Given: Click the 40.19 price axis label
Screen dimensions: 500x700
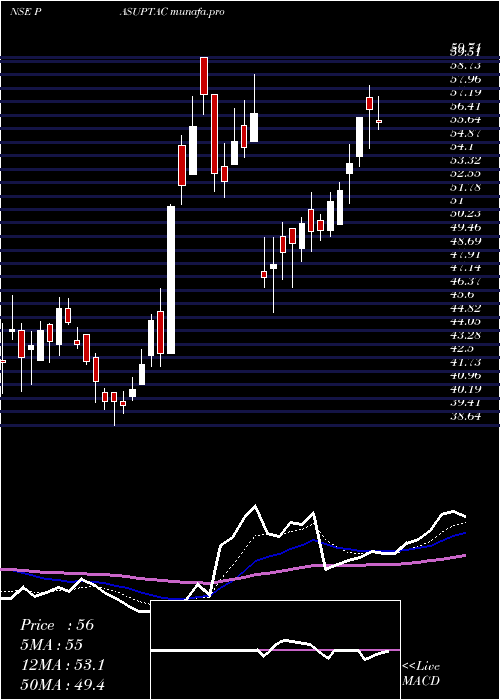Looking at the screenshot, I should pos(465,388).
